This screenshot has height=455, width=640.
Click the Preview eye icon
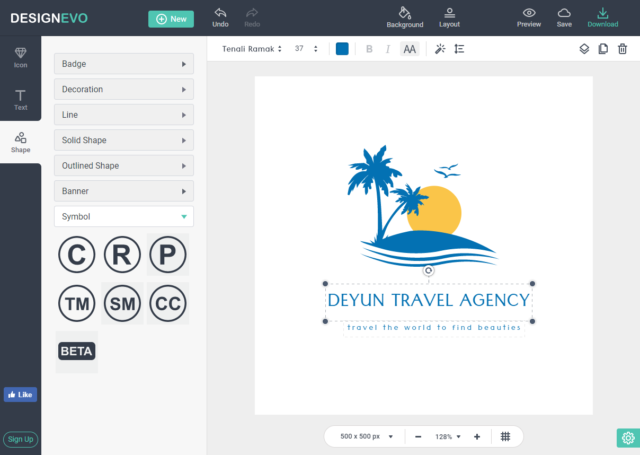click(x=529, y=13)
